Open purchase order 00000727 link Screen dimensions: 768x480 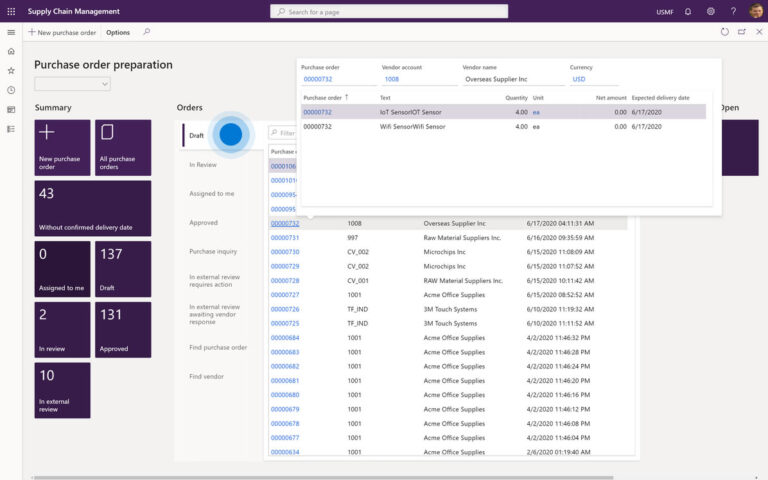click(x=285, y=295)
